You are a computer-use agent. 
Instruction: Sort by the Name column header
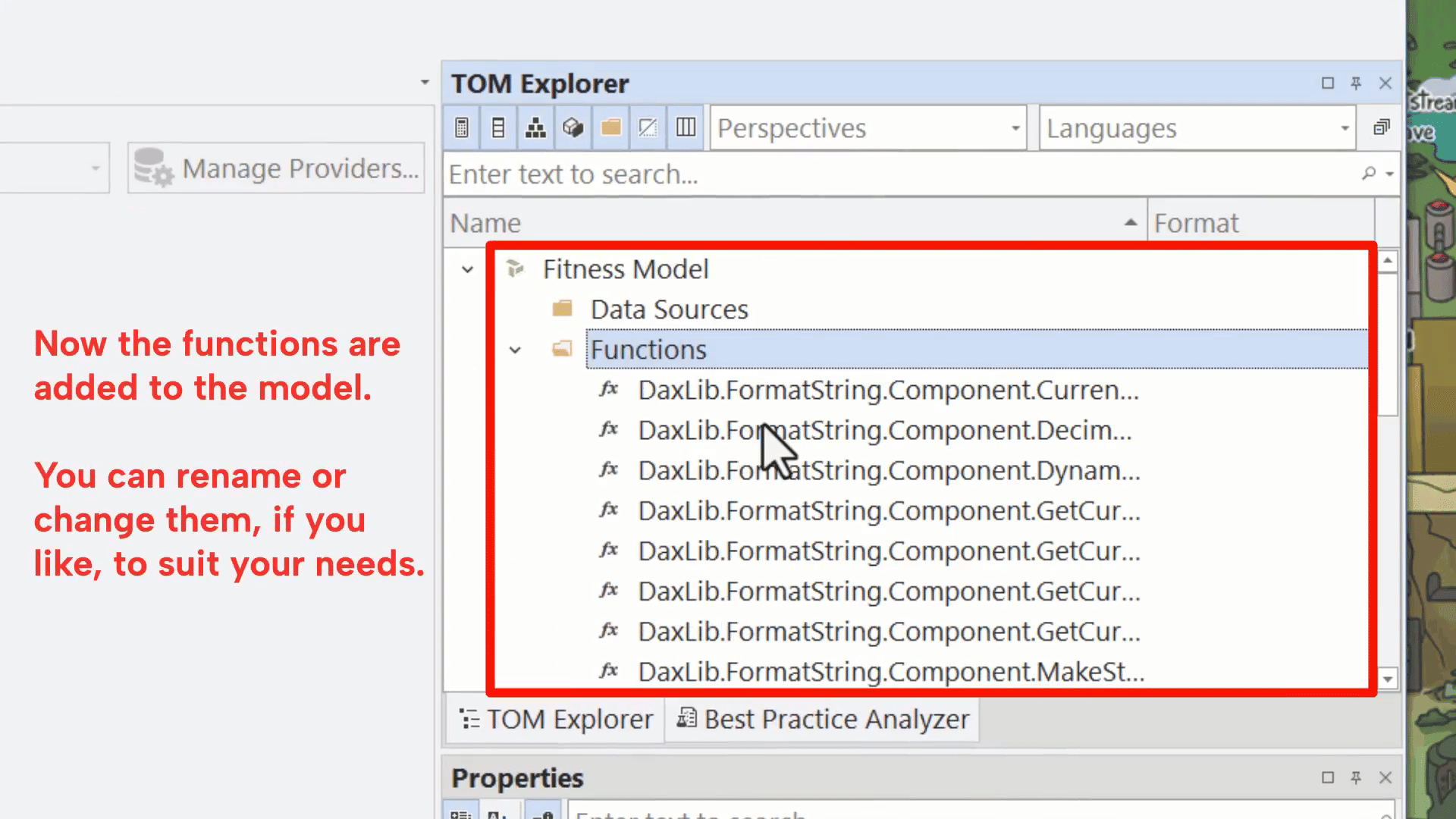pos(795,223)
